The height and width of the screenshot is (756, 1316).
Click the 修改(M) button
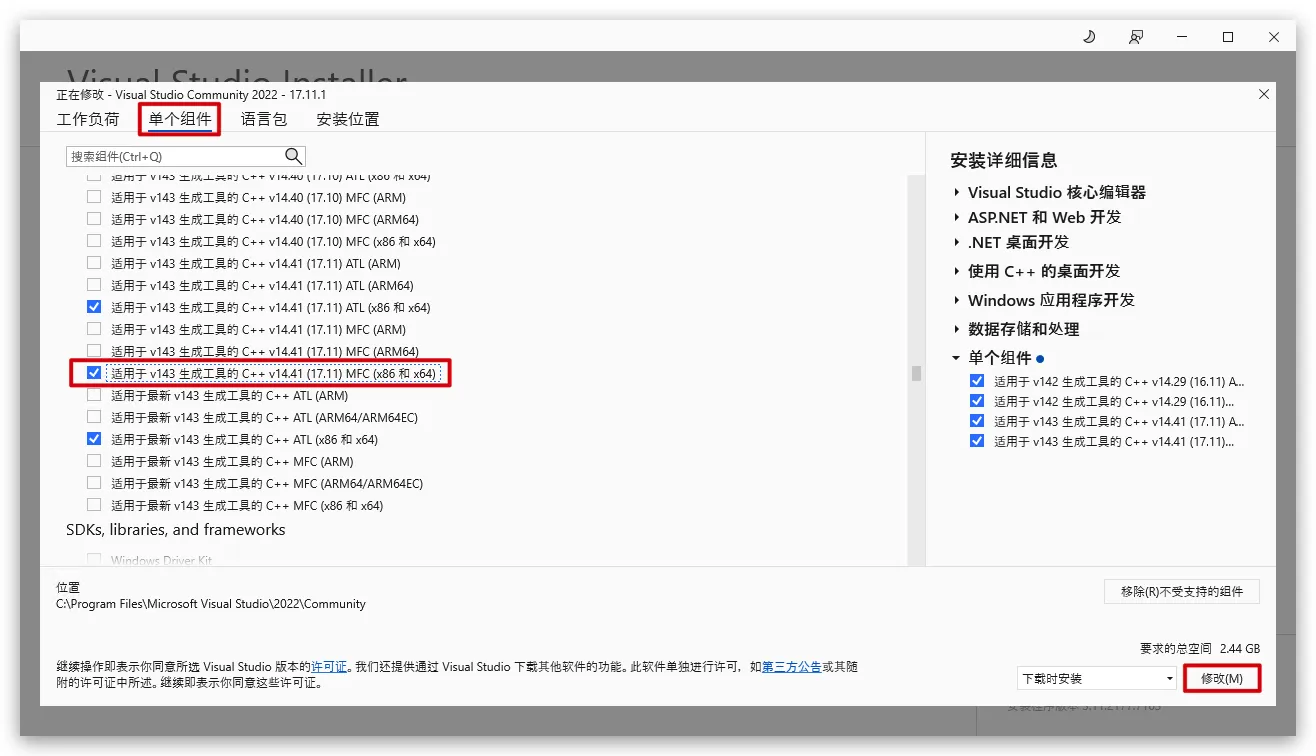[x=1221, y=678]
